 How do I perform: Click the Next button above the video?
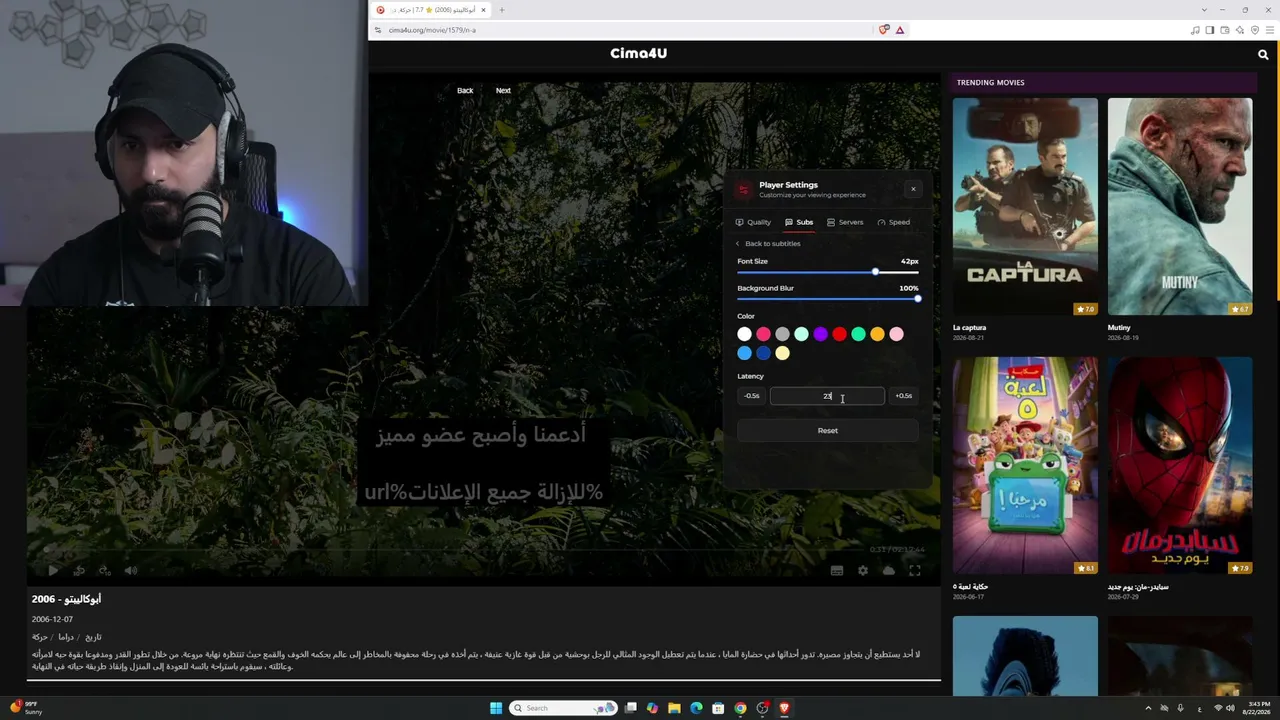click(503, 91)
